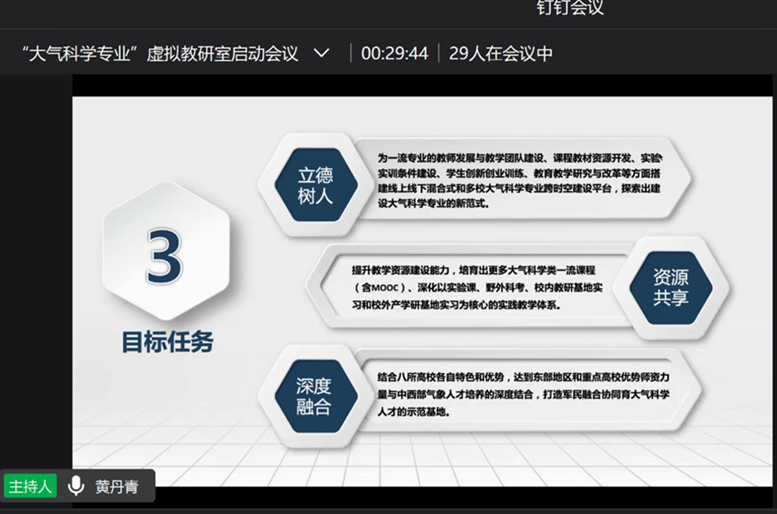Image resolution: width=777 pixels, height=514 pixels.
Task: Click the green 主持人 host badge
Action: [30, 486]
